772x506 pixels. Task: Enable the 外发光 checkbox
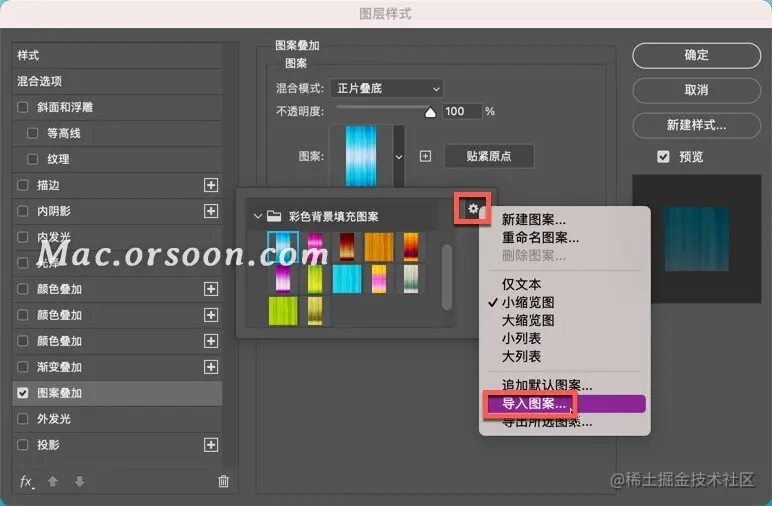(x=23, y=419)
